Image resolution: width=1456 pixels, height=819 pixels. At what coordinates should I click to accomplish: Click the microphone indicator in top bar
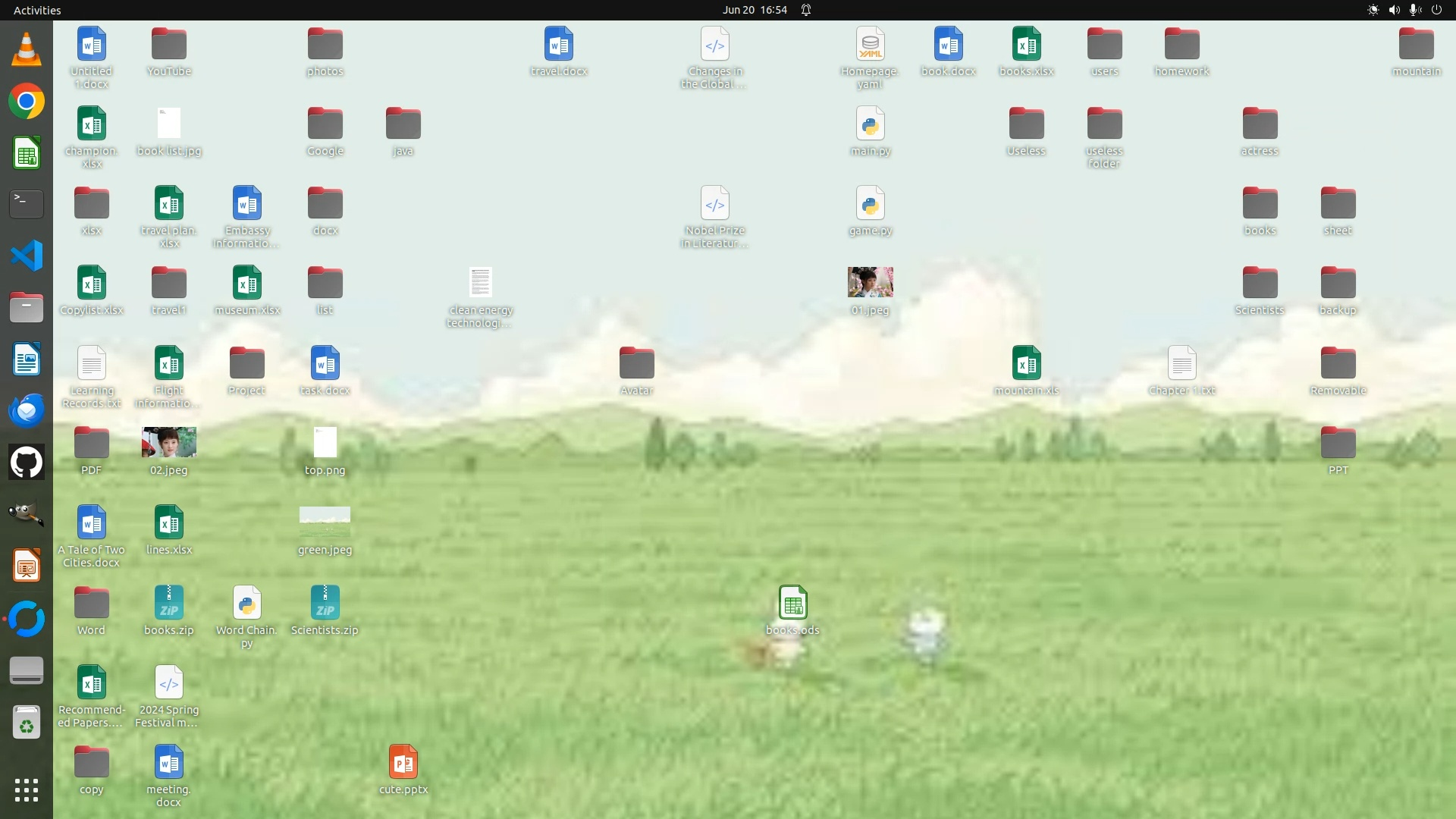pyautogui.click(x=1414, y=10)
